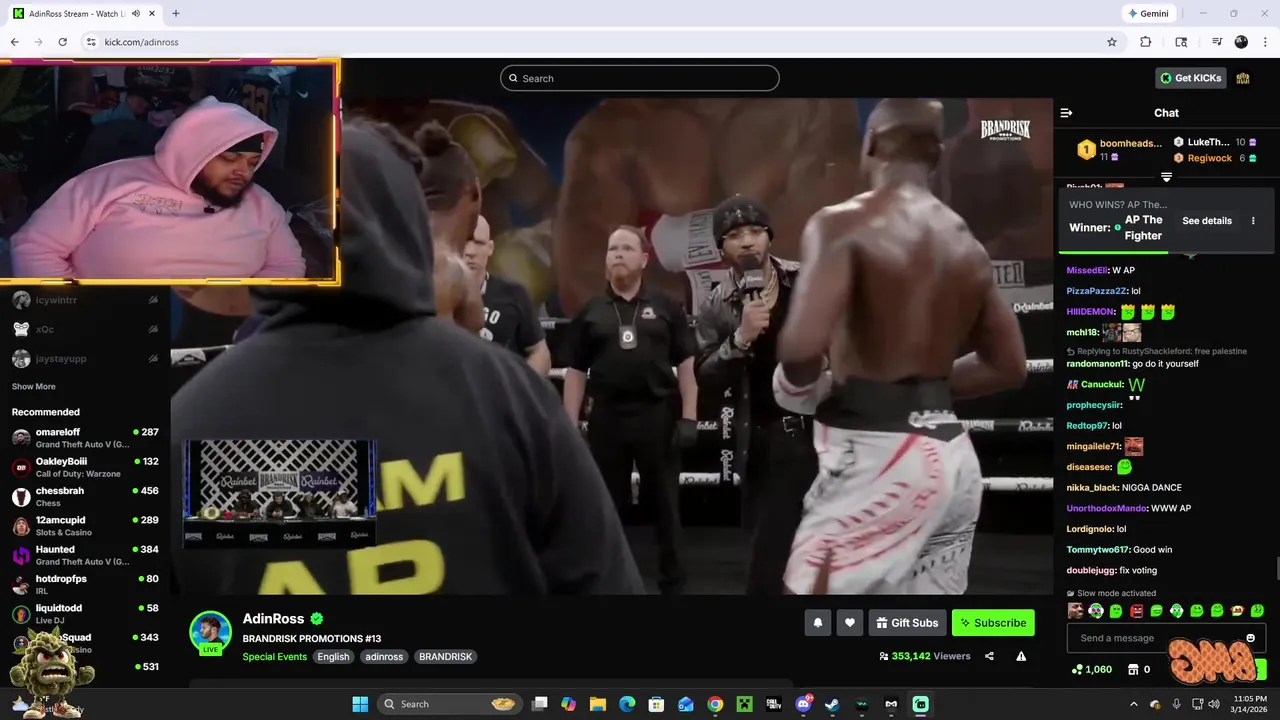Open the channel points balance 1,060
1280x720 pixels.
pos(1091,669)
